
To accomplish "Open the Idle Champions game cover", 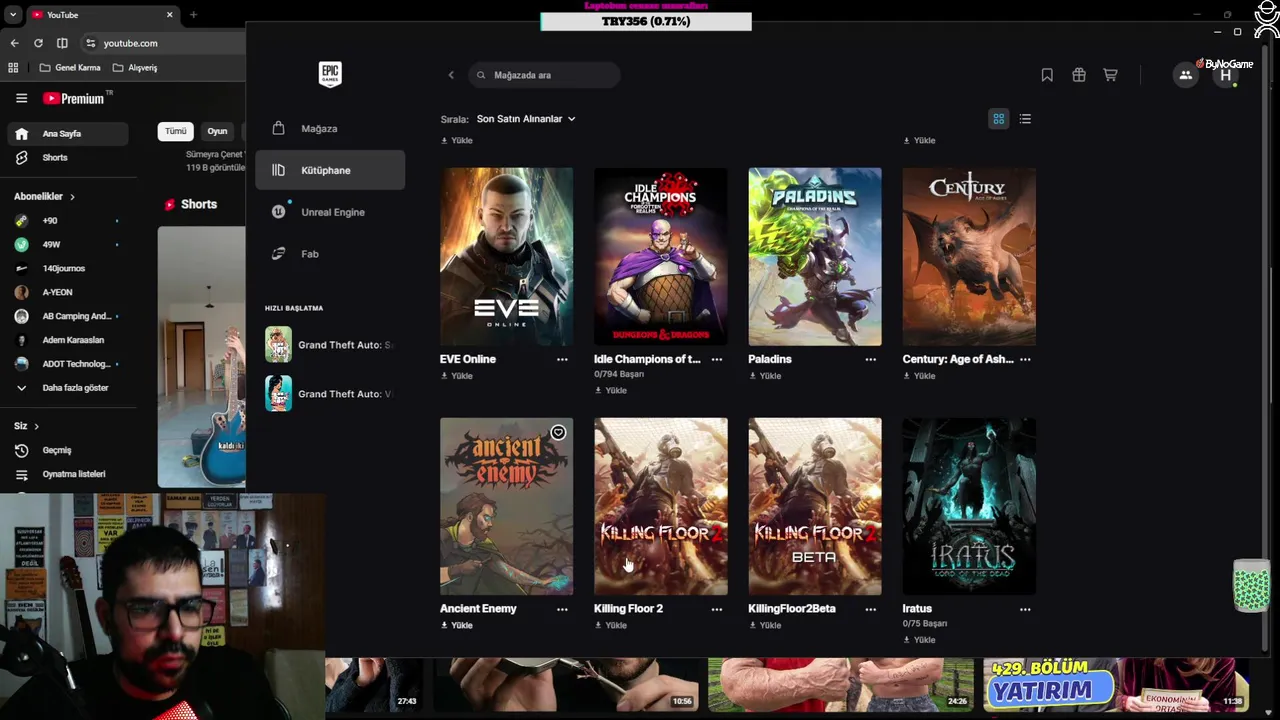I will click(x=661, y=257).
